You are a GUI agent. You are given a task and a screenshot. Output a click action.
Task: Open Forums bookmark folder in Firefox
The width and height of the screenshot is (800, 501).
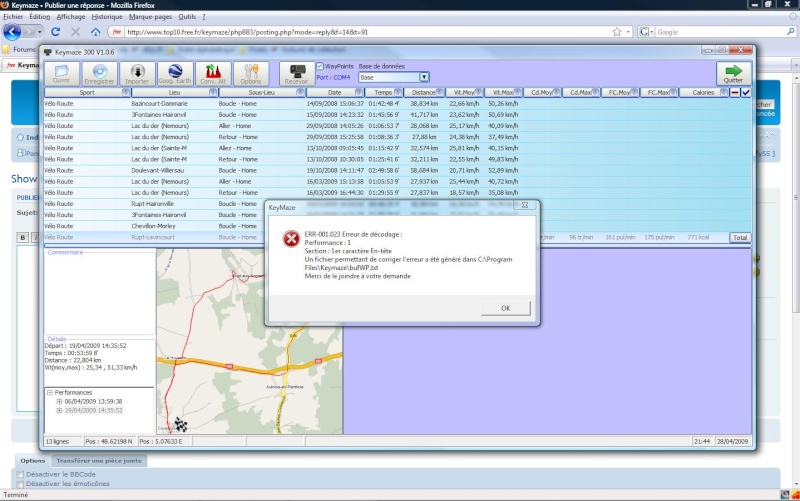19,49
